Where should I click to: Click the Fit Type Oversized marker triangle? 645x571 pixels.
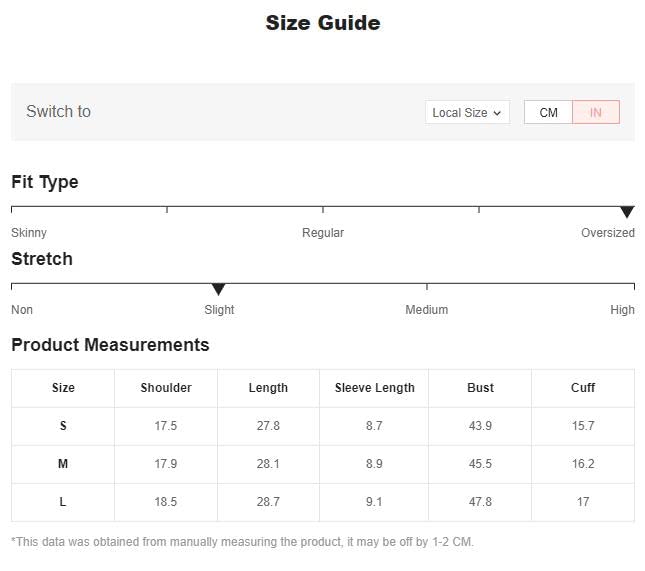(627, 212)
